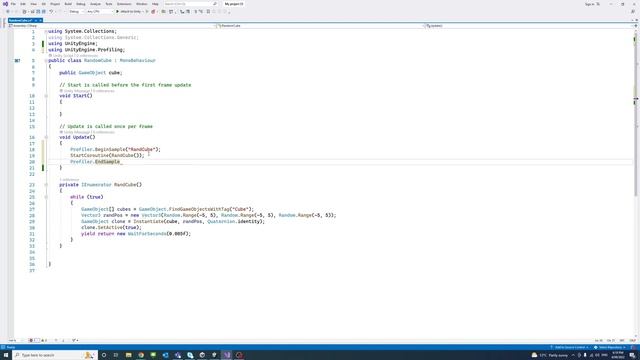Open Cortana from the taskbar

click(x=104, y=355)
